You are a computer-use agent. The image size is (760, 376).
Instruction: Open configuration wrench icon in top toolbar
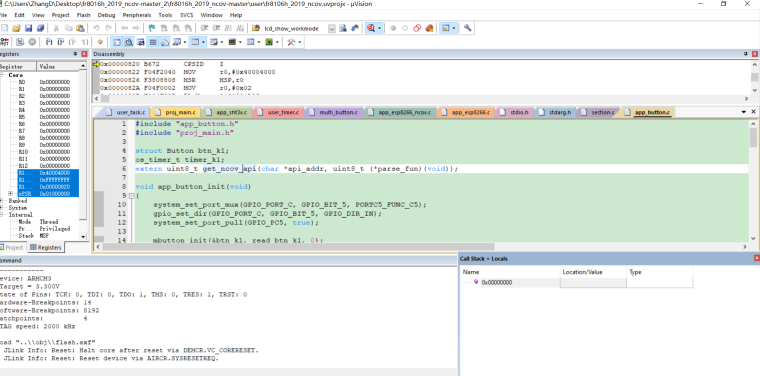pos(467,28)
